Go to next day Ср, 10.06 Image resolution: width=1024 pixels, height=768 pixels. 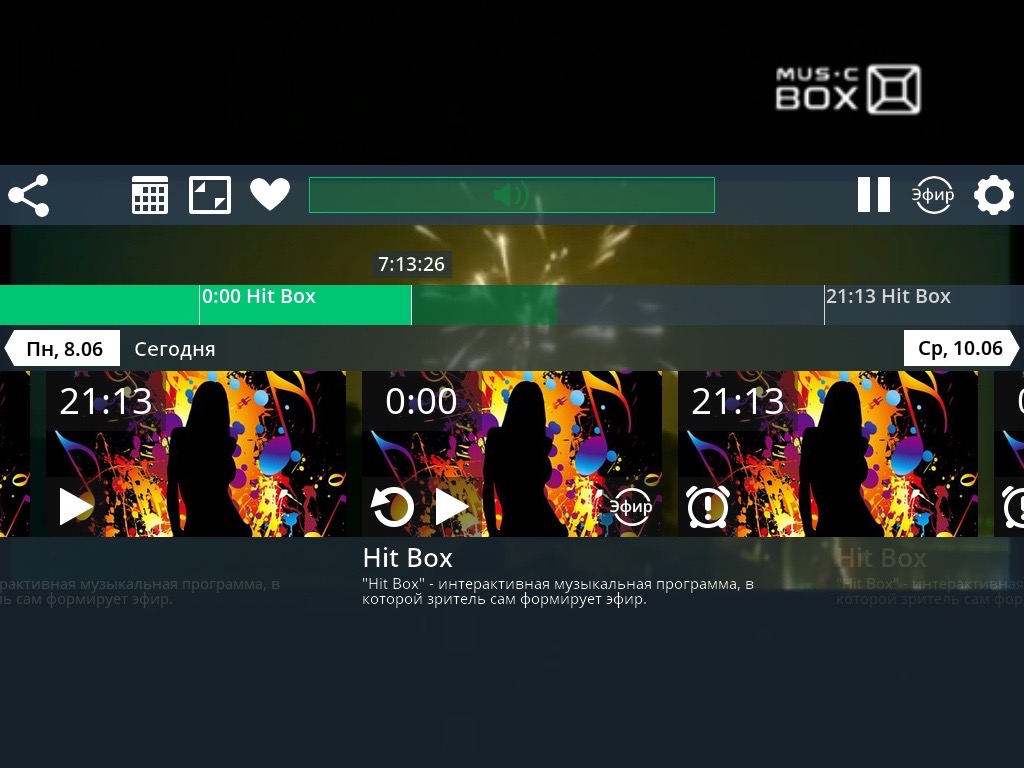click(961, 348)
